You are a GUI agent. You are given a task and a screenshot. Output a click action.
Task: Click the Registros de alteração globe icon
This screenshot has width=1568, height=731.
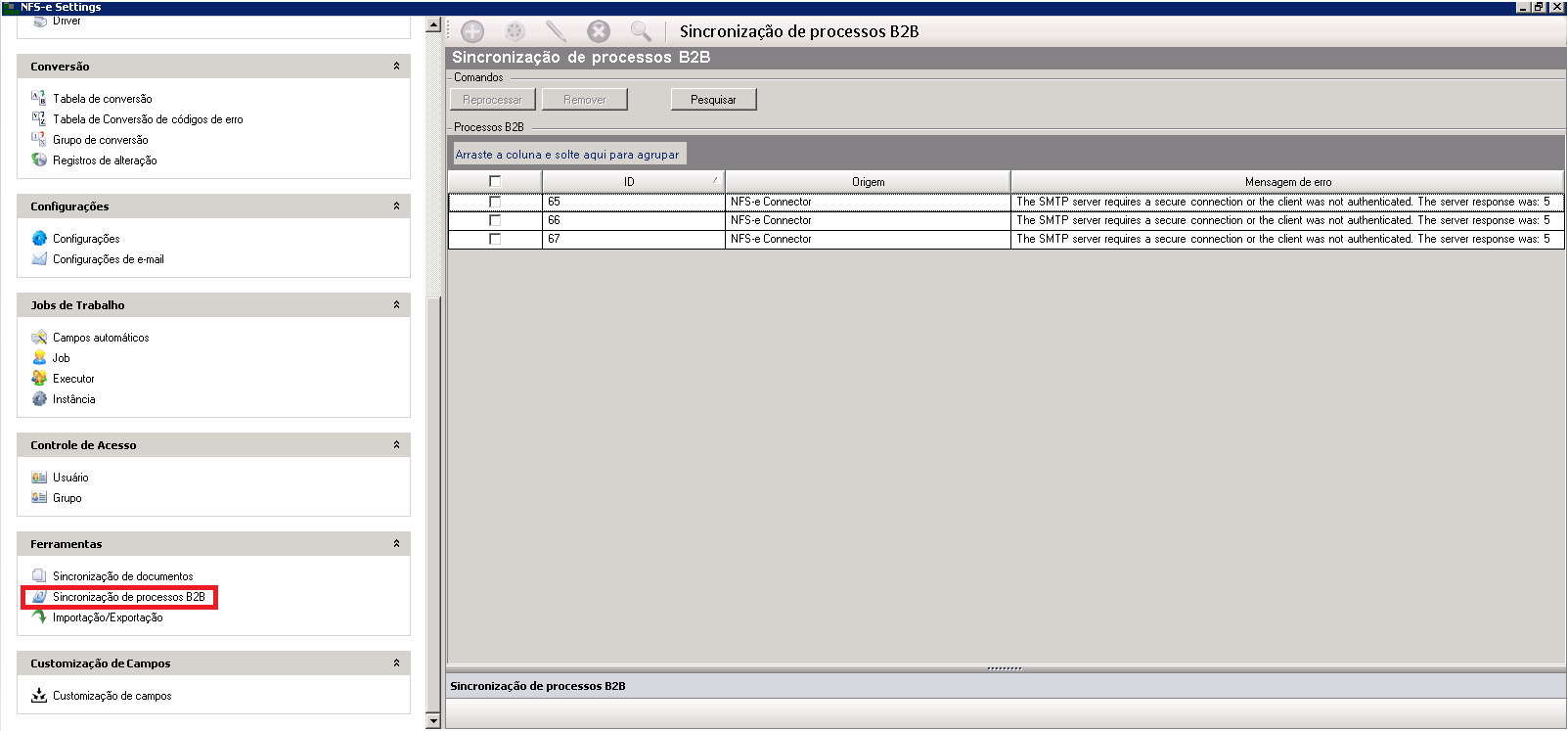tap(39, 160)
